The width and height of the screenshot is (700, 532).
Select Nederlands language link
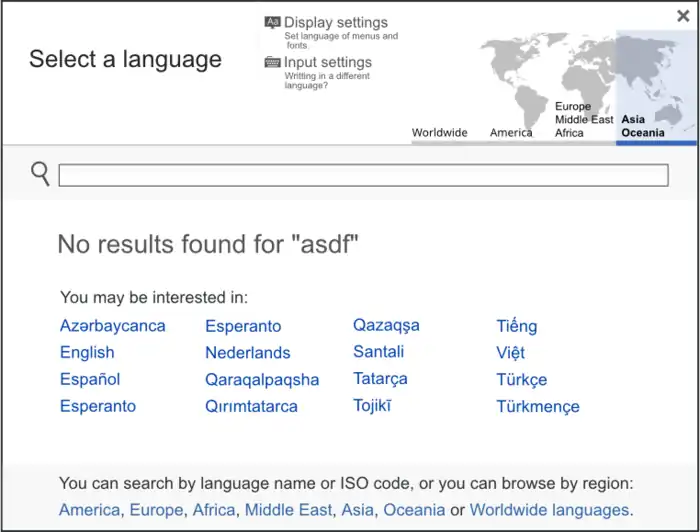tap(247, 353)
